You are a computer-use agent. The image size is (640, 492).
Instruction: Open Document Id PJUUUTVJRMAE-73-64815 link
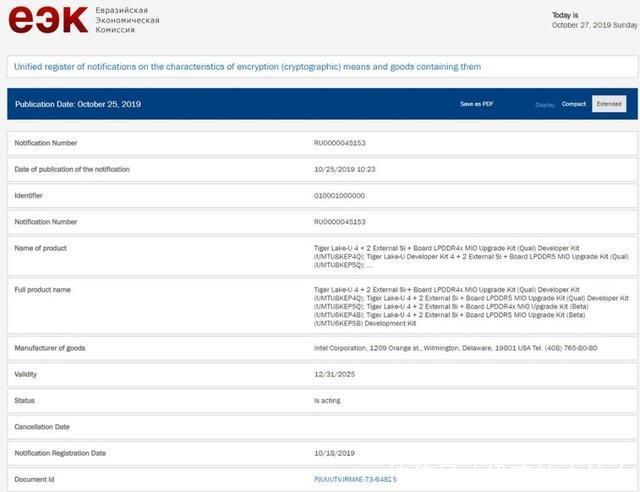point(355,479)
